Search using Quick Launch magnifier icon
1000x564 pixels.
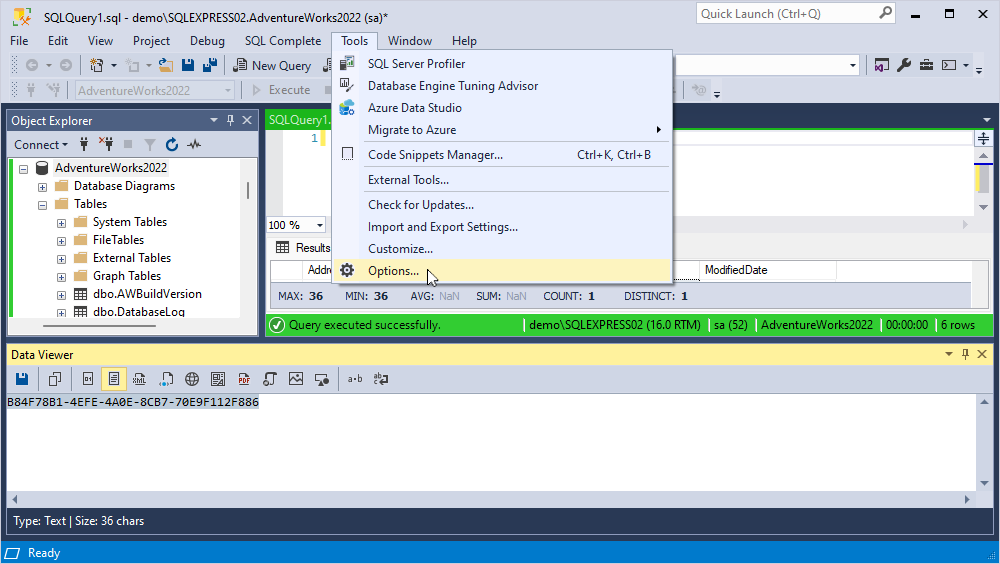tap(886, 13)
